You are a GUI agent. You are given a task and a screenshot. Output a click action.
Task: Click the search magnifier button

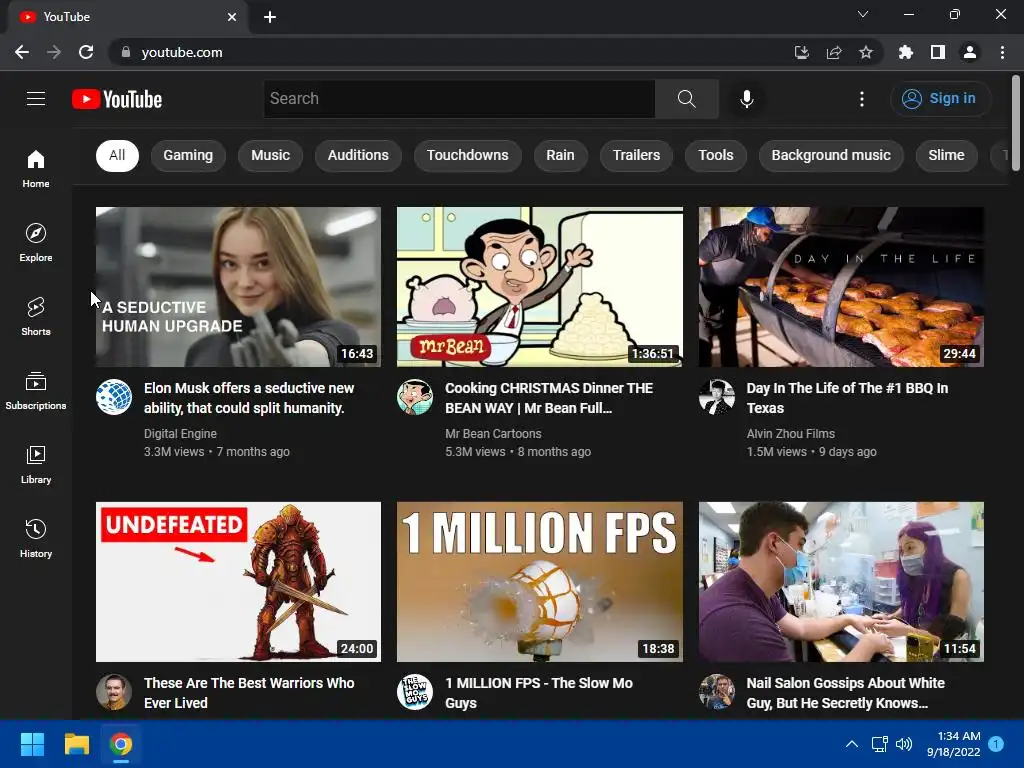click(686, 99)
